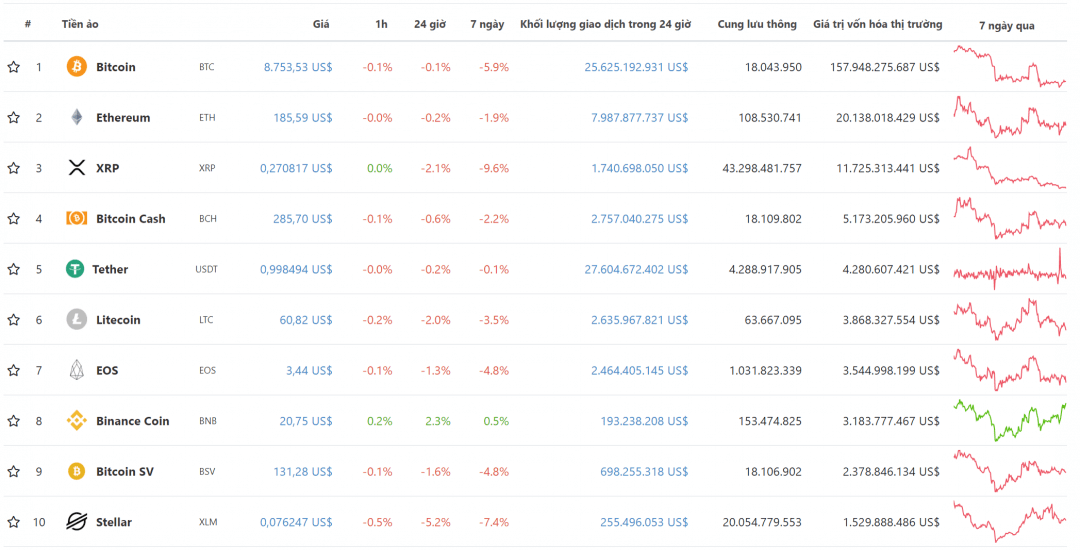Viewport: 1080px width, 550px height.
Task: Click Ethereum price 185,59 US$
Action: coord(302,117)
